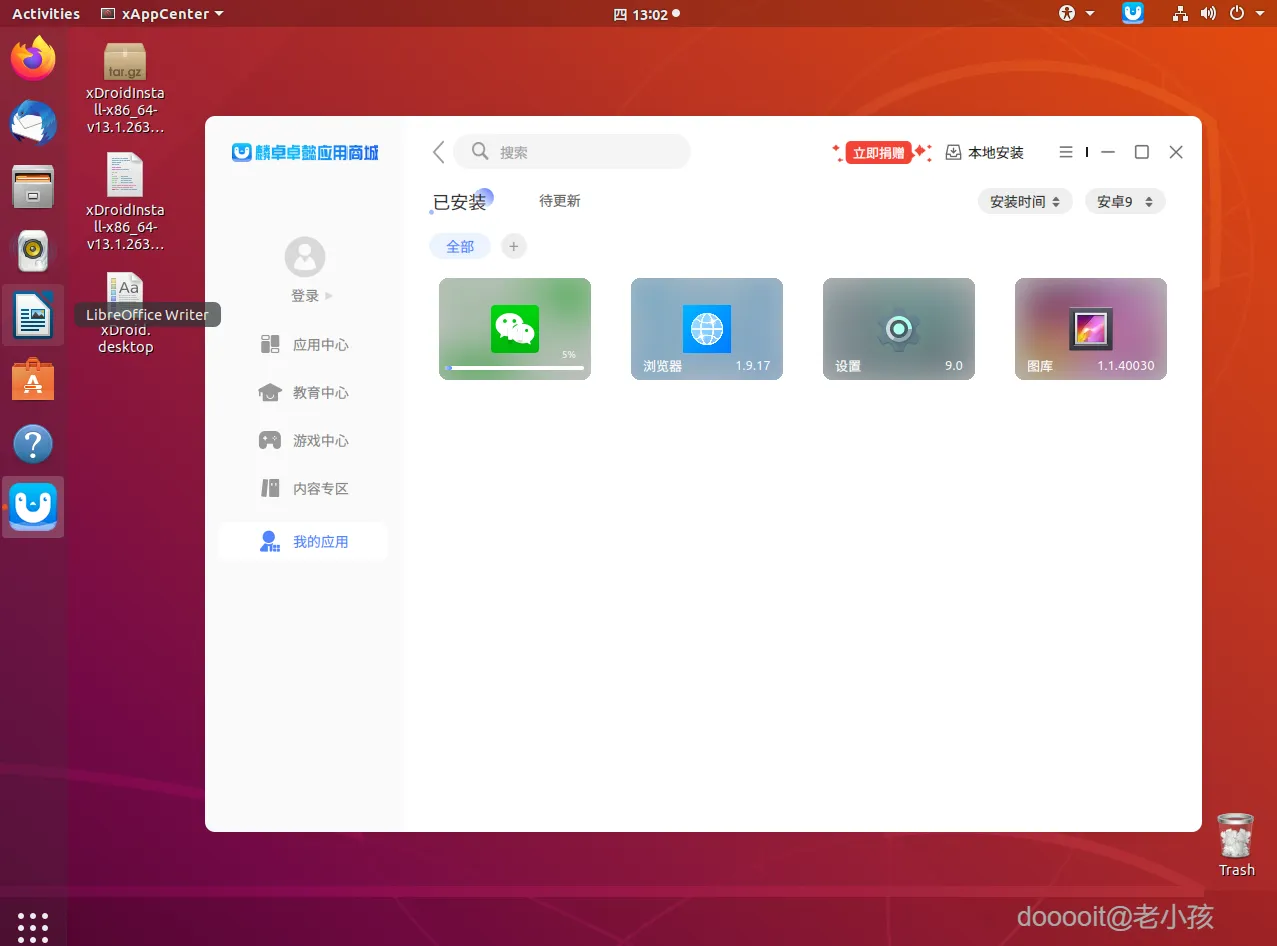Launch Thunderbird mail from the dock
The width and height of the screenshot is (1277, 946).
pyautogui.click(x=33, y=123)
